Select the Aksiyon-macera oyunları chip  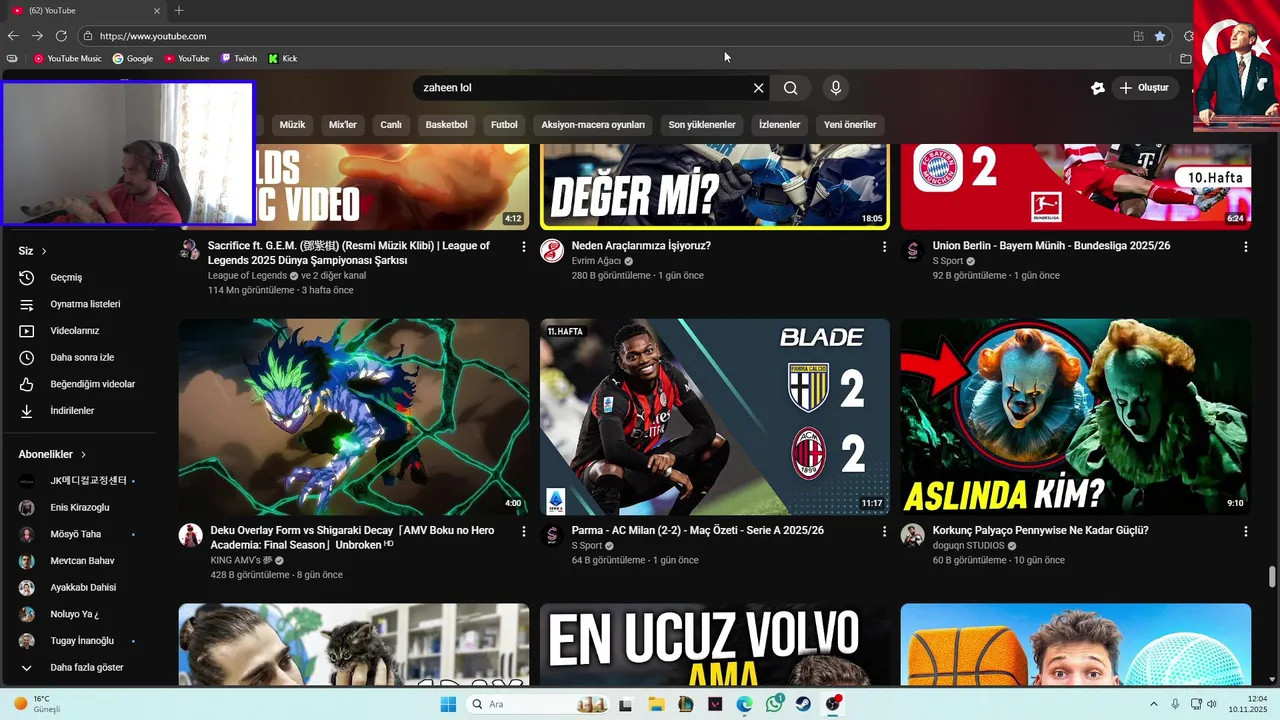click(x=593, y=125)
